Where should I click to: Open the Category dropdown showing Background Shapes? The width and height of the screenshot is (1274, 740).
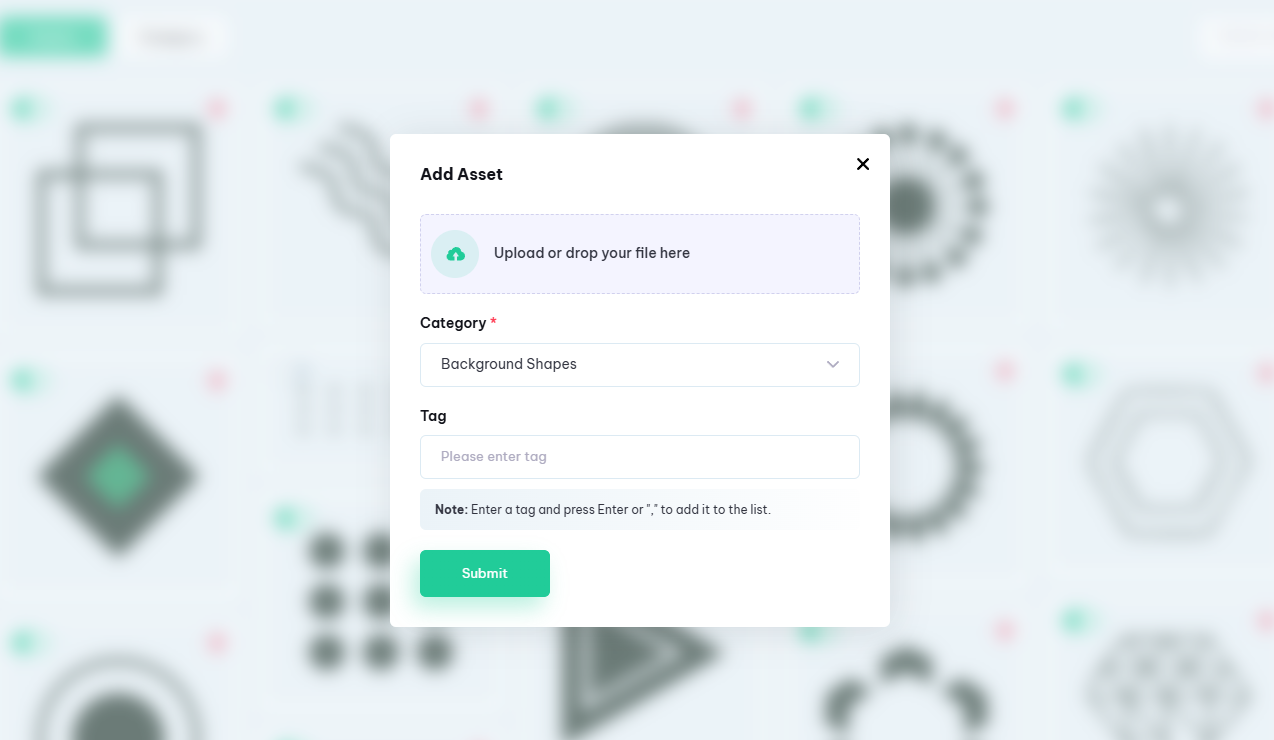click(x=639, y=365)
